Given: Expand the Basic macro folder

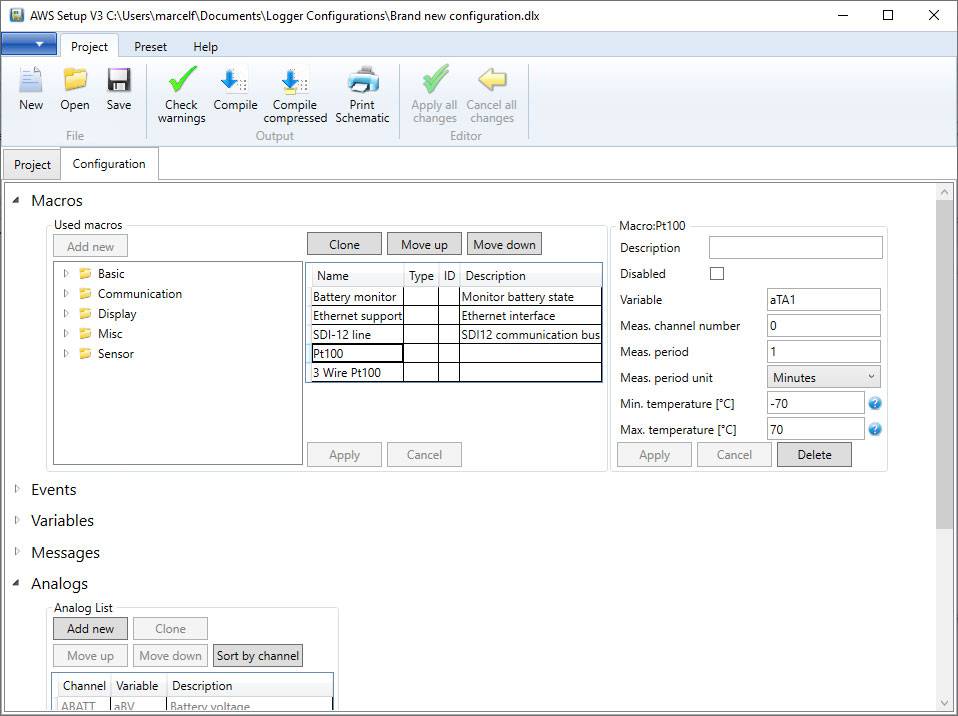Looking at the screenshot, I should pos(66,274).
